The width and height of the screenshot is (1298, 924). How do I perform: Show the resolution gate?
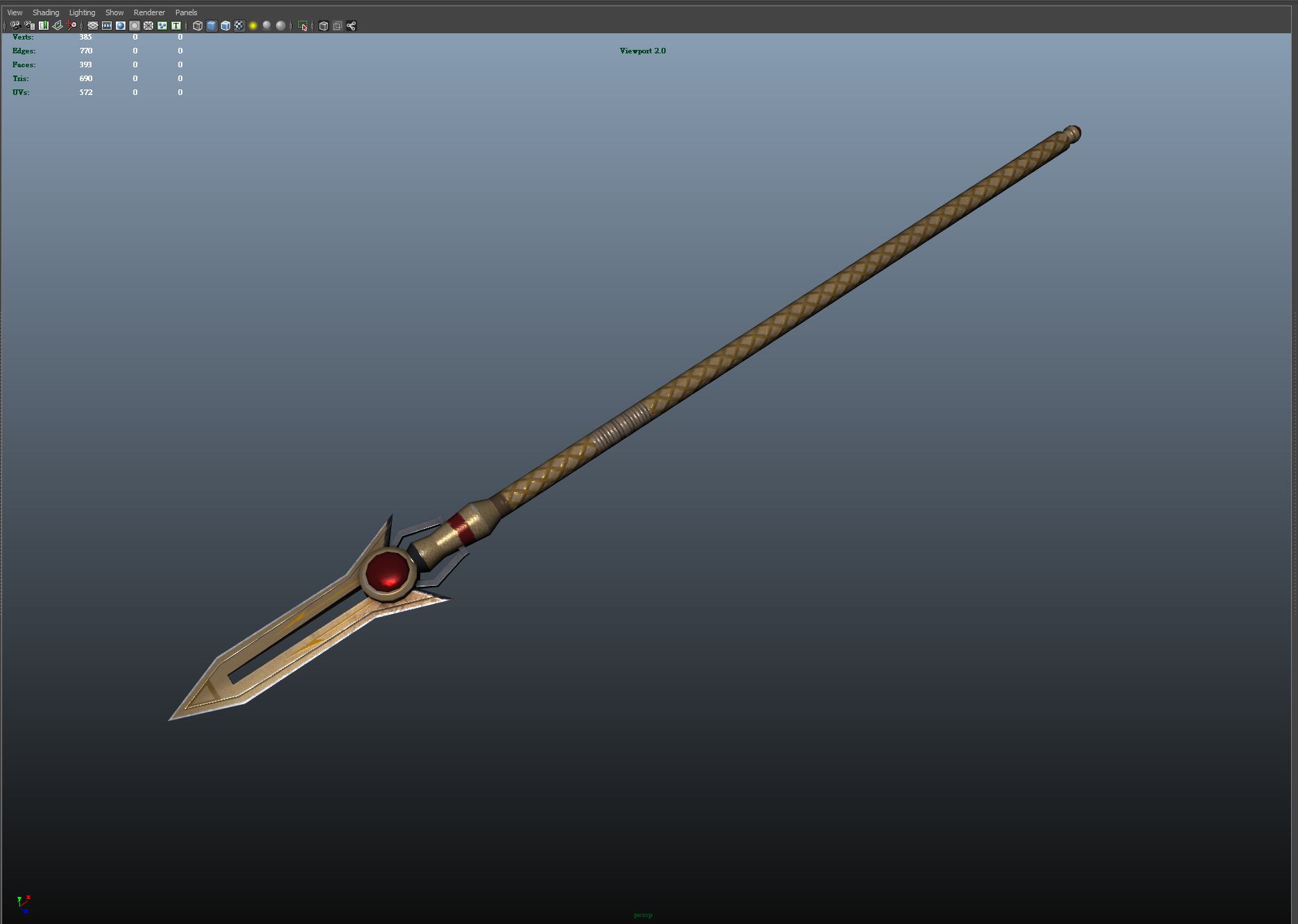(121, 26)
